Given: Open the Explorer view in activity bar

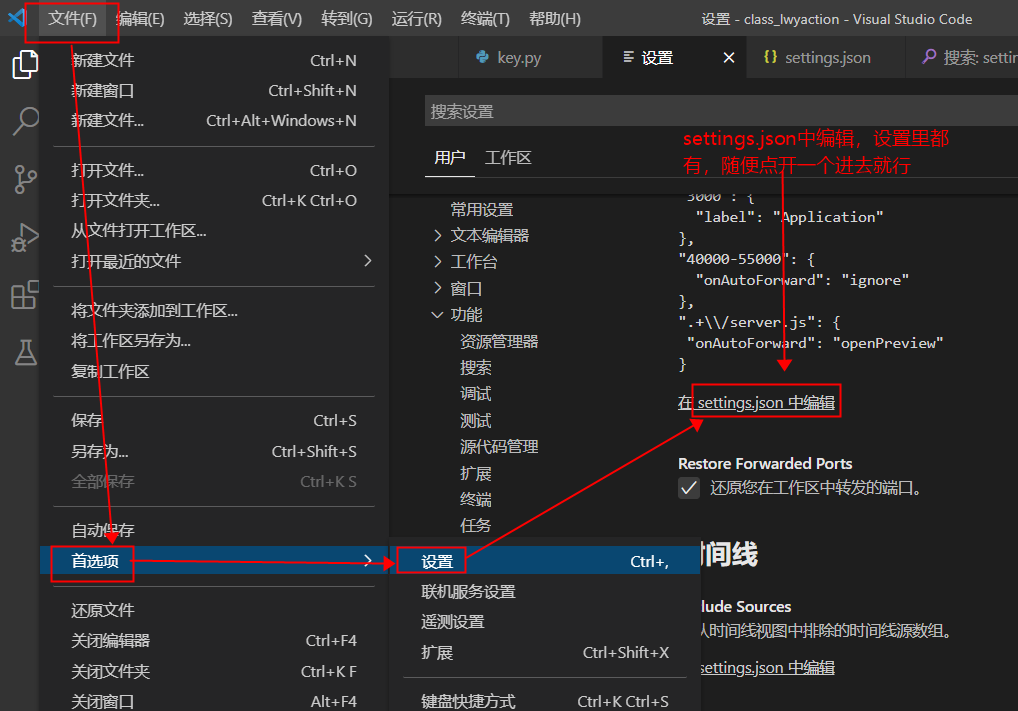Looking at the screenshot, I should point(25,64).
